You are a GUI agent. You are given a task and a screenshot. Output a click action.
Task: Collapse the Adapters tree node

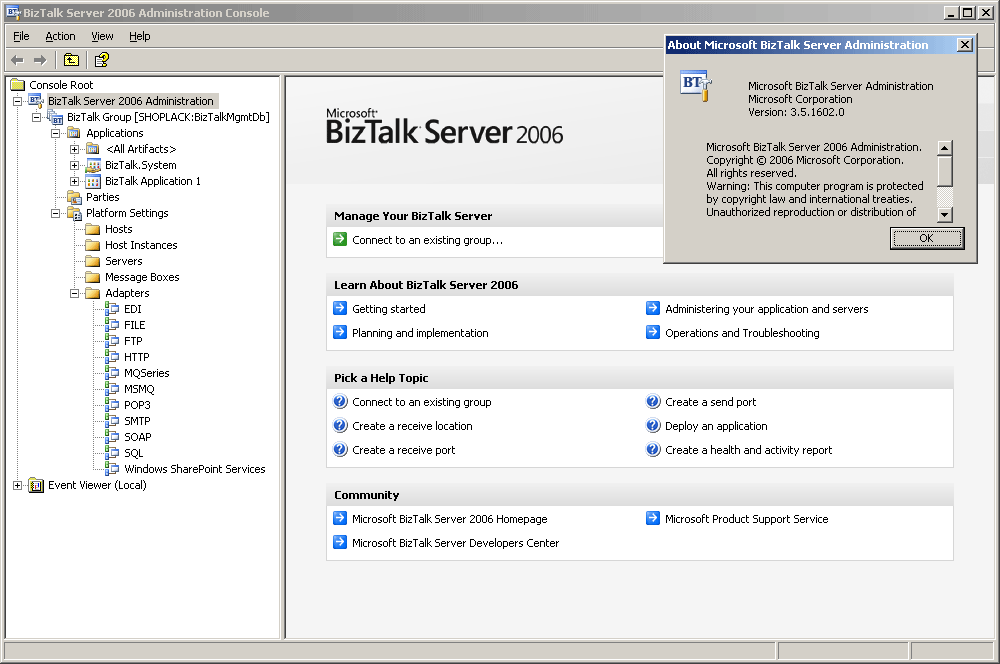click(75, 293)
